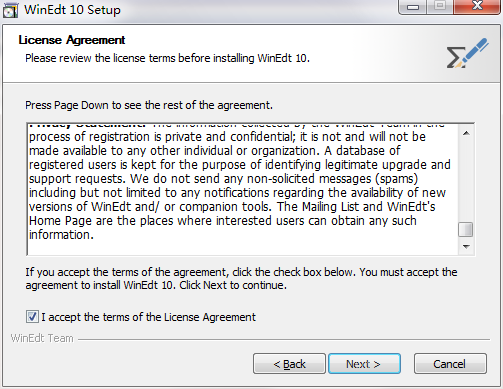The height and width of the screenshot is (389, 503).
Task: Click the 'License Agreement' heading
Action: [72, 40]
